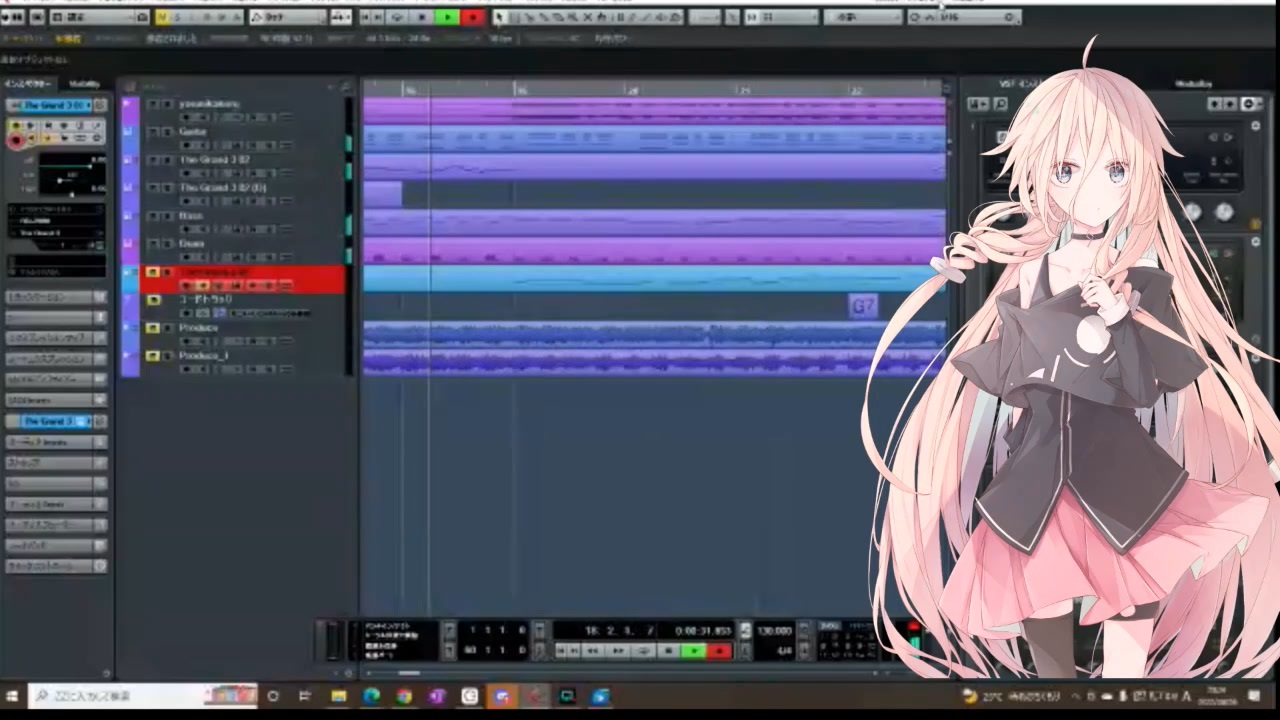Click the red Record button in transport panel

click(x=719, y=651)
